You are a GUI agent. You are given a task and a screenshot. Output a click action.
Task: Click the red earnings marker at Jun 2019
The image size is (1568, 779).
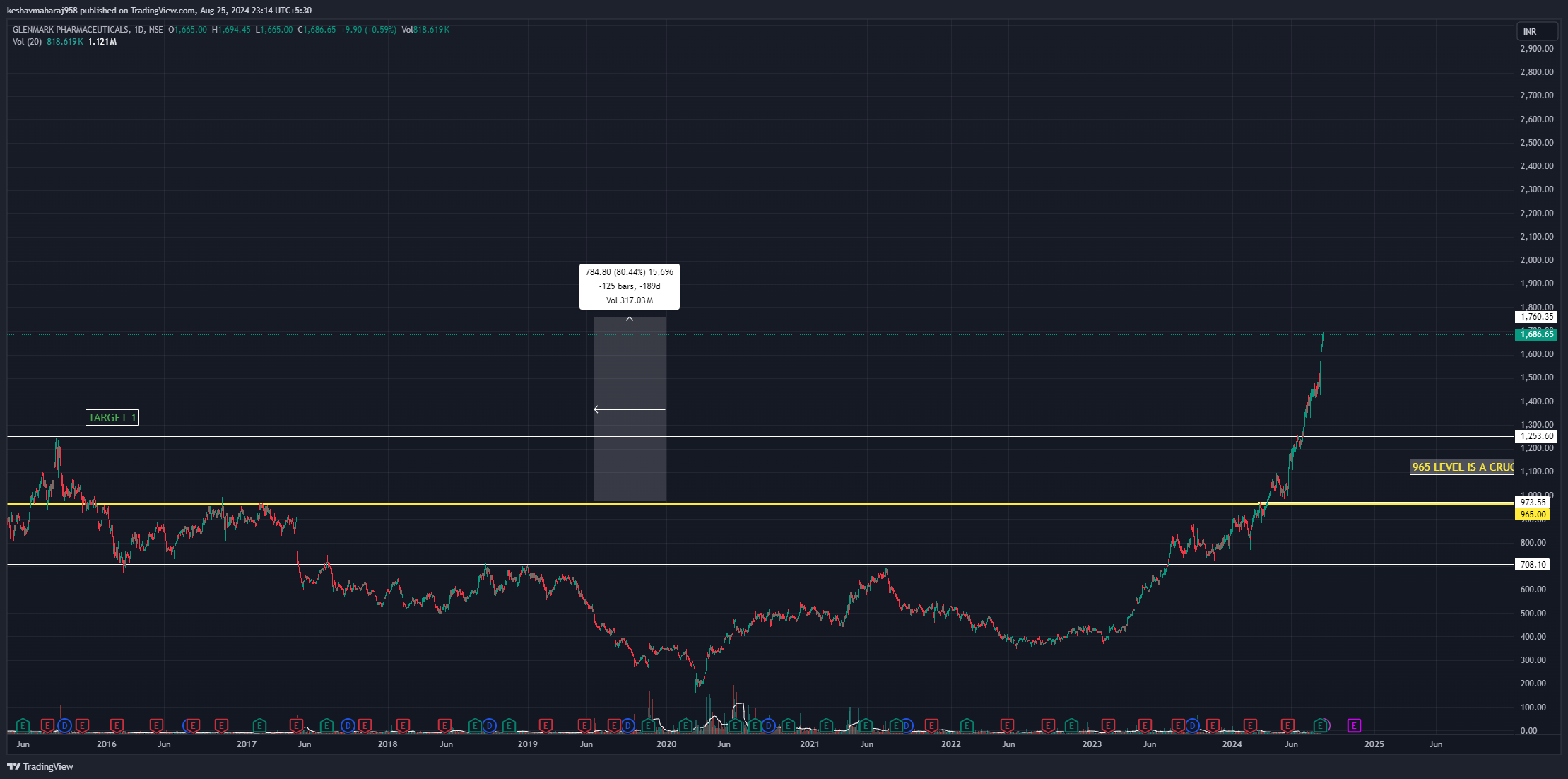(584, 725)
